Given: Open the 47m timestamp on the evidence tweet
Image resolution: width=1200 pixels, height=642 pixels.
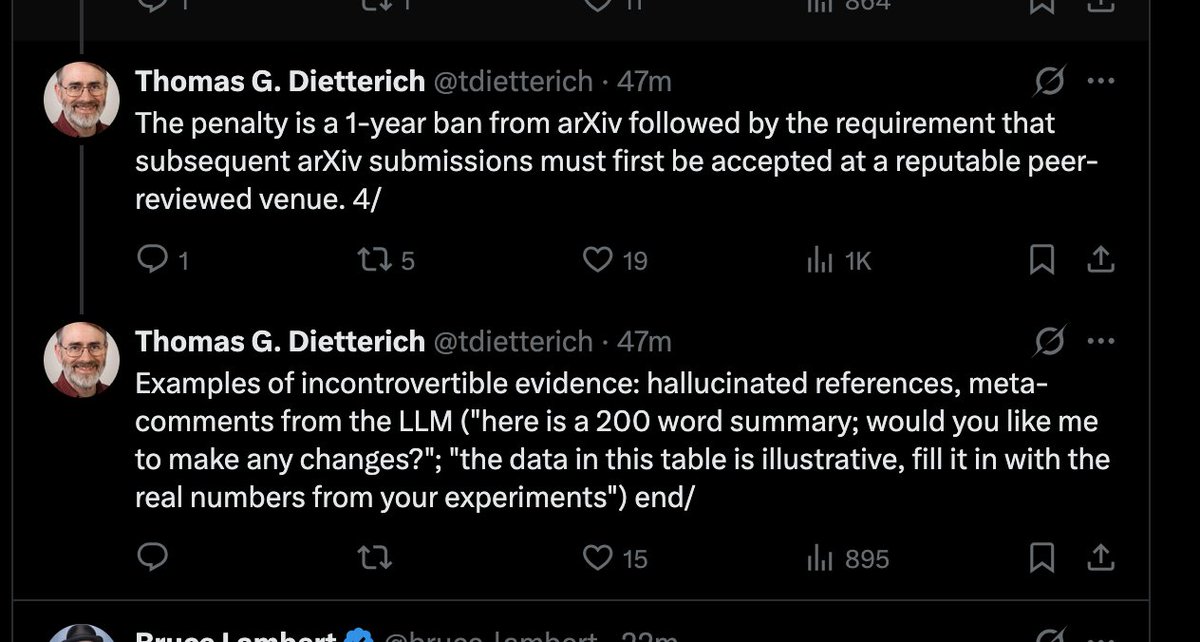Looking at the screenshot, I should [x=644, y=342].
